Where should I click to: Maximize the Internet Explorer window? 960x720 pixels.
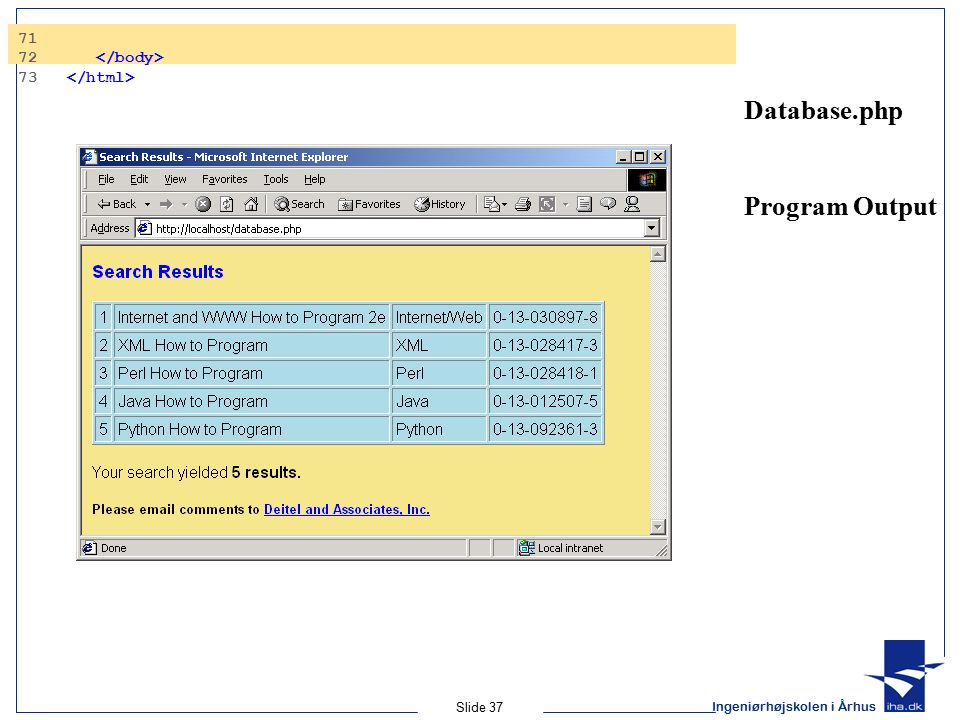coord(639,157)
